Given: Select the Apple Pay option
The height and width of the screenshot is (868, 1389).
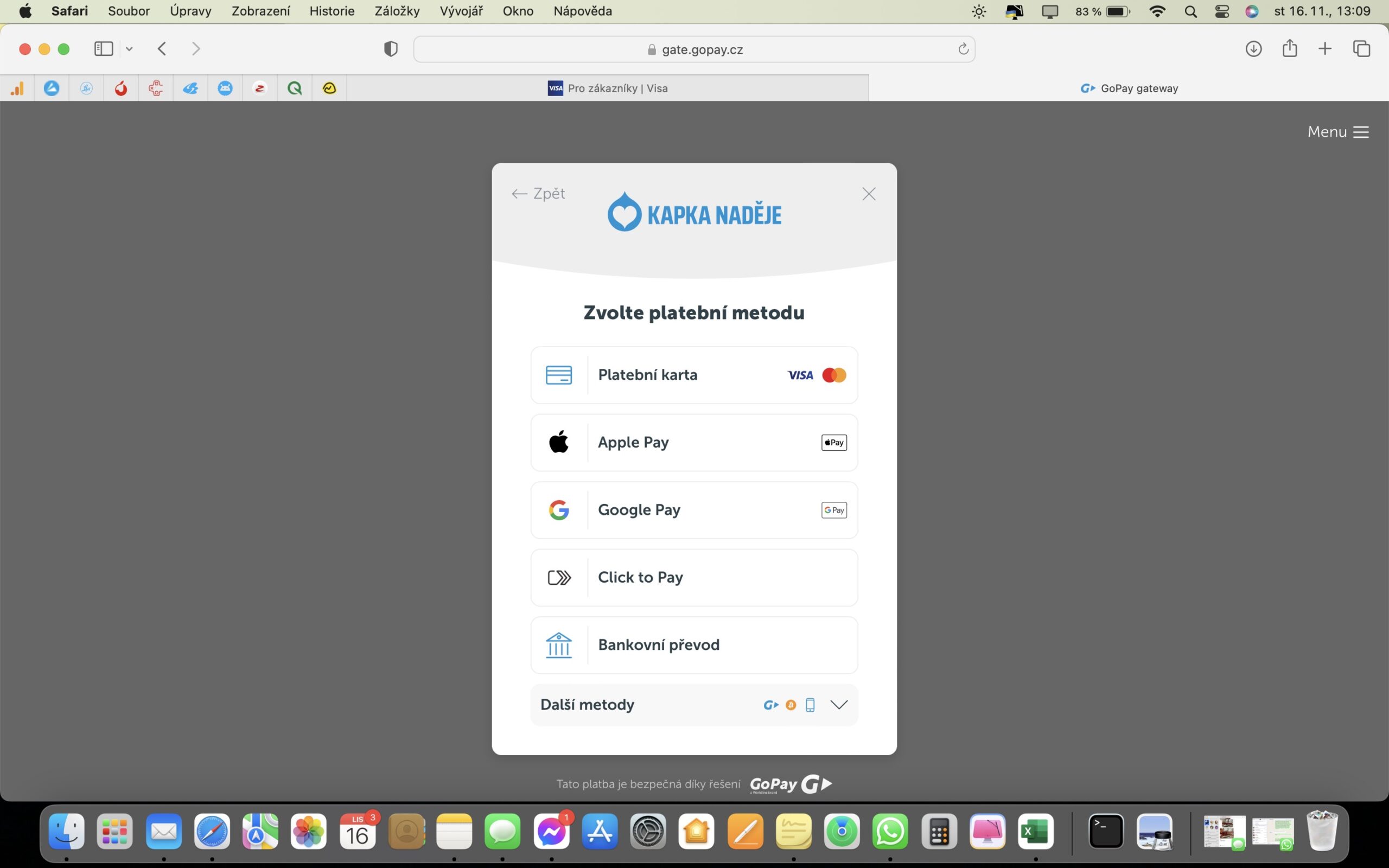Looking at the screenshot, I should pos(693,443).
